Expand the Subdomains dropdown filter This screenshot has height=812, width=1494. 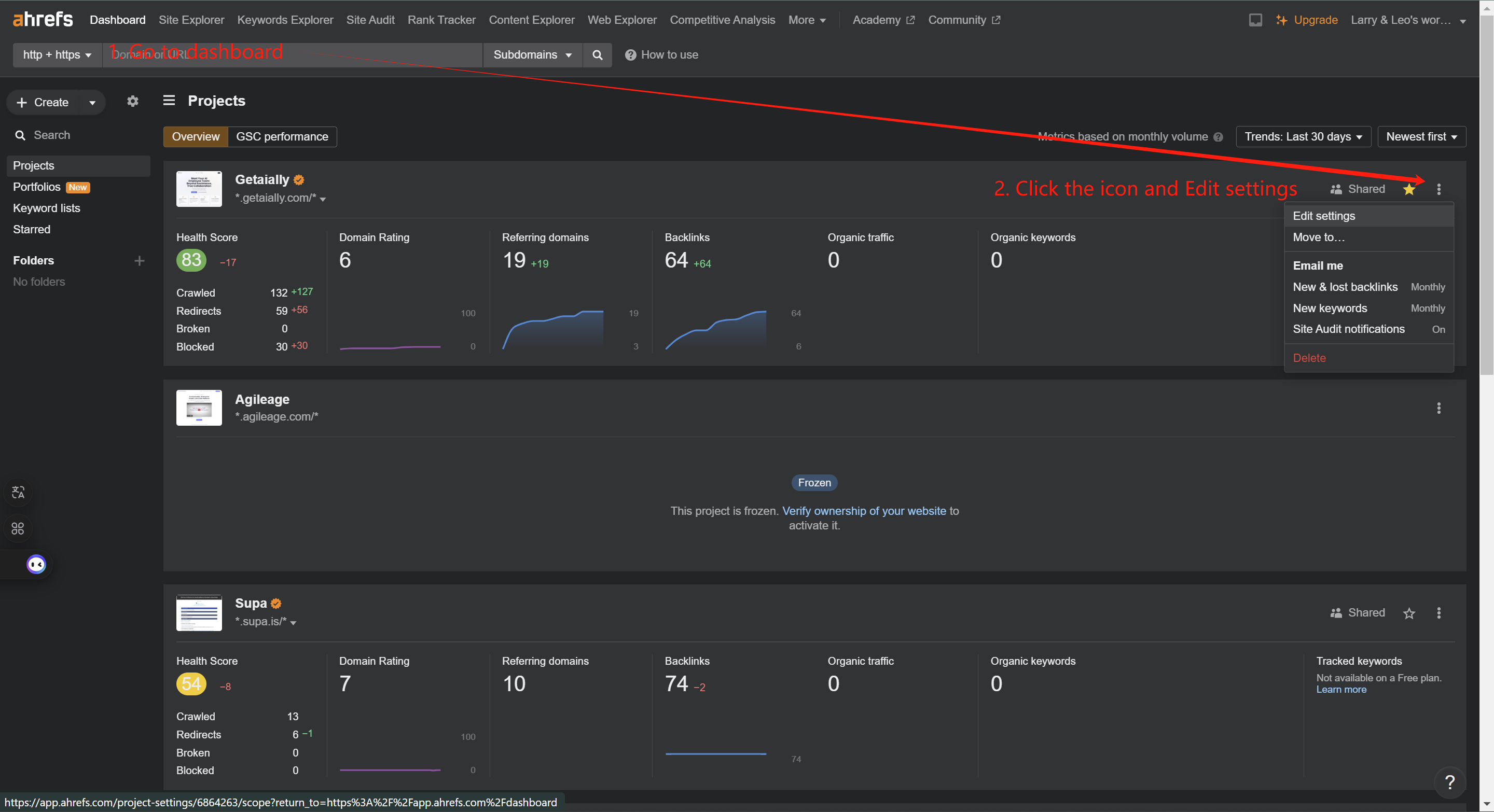click(x=531, y=54)
